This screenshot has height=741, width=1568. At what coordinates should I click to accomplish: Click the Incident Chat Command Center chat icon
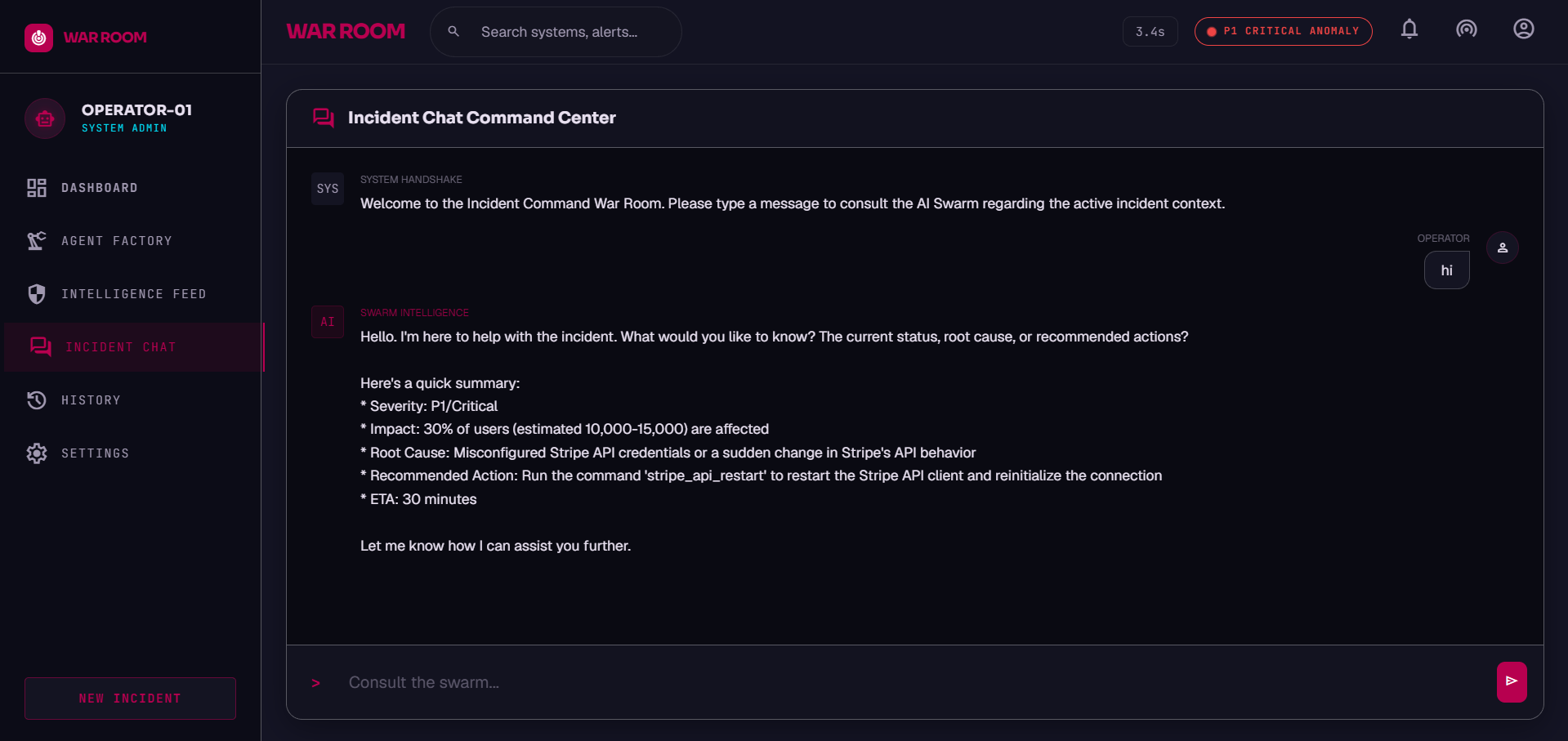[324, 118]
